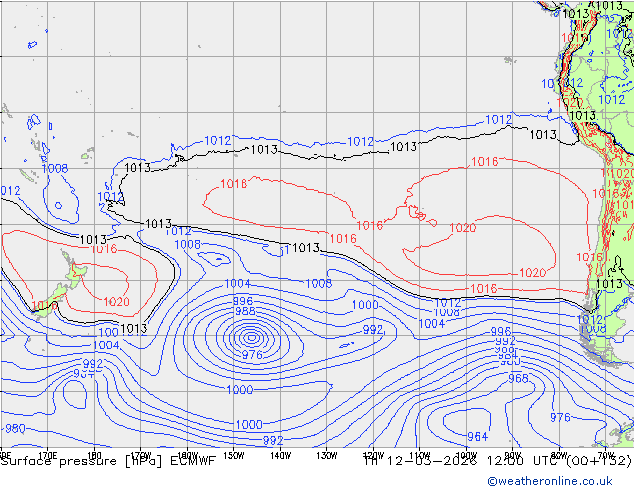634x490 pixels.
Task: Click the 170E longitude axis label
Action: (48, 456)
